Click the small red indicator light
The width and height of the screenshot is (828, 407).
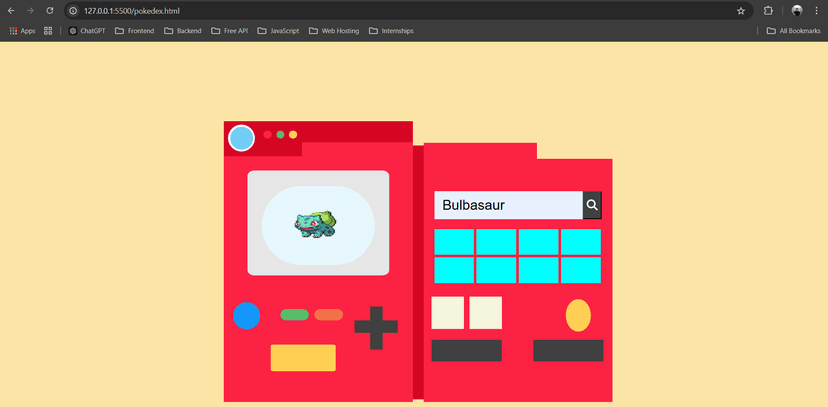[x=268, y=135]
